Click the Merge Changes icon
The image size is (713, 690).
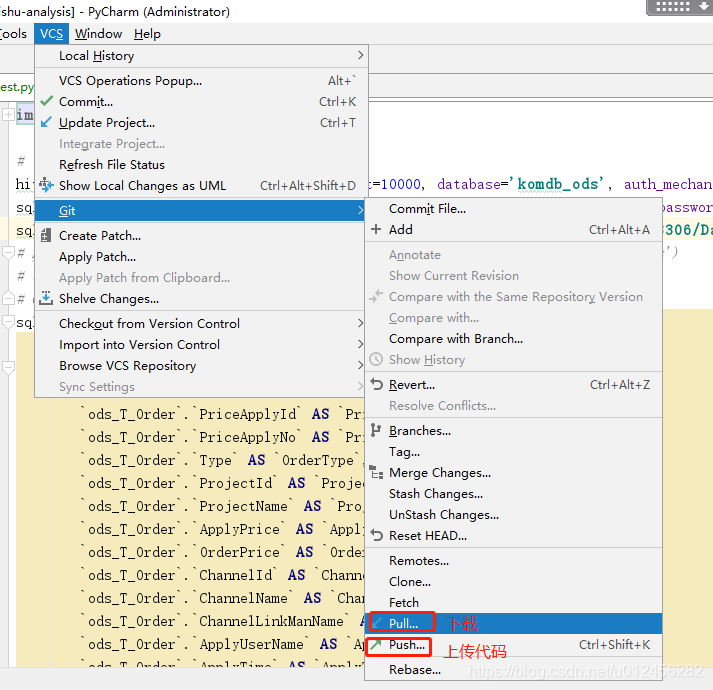click(x=376, y=473)
